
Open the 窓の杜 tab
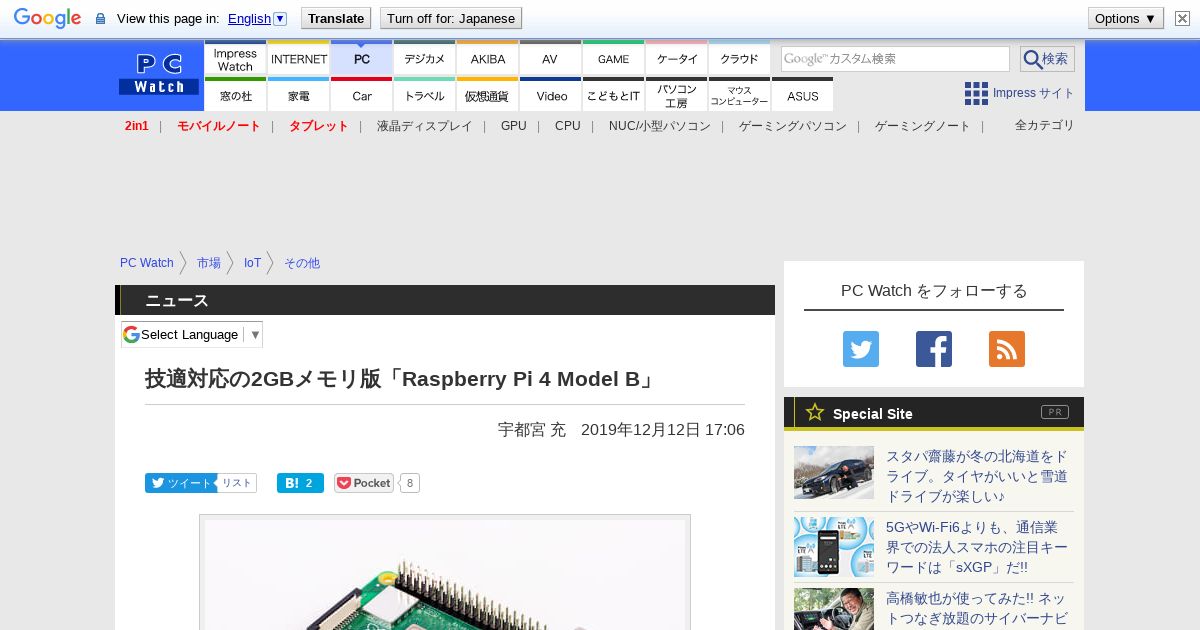pos(235,95)
